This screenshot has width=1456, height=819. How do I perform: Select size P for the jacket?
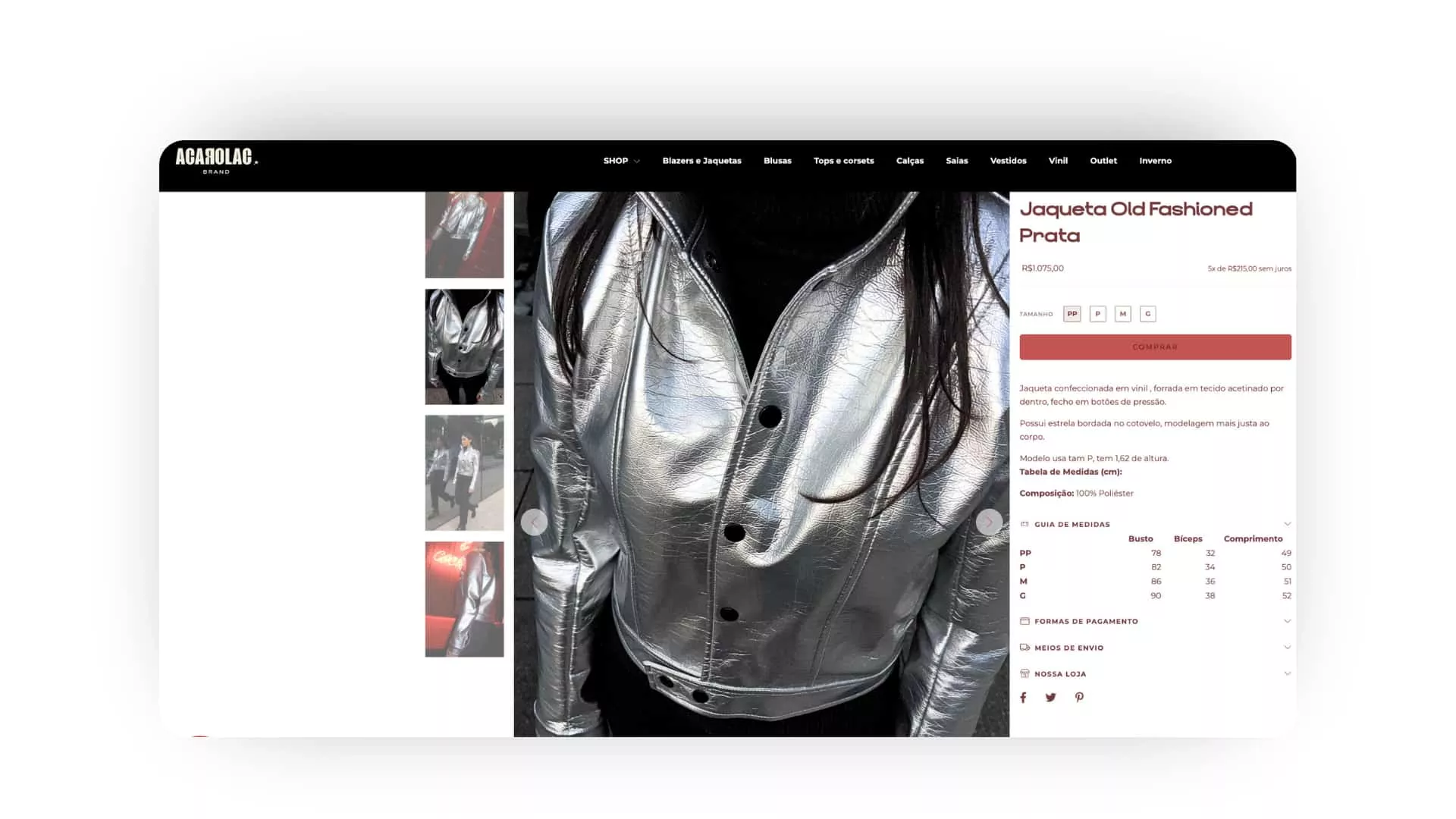1097,313
